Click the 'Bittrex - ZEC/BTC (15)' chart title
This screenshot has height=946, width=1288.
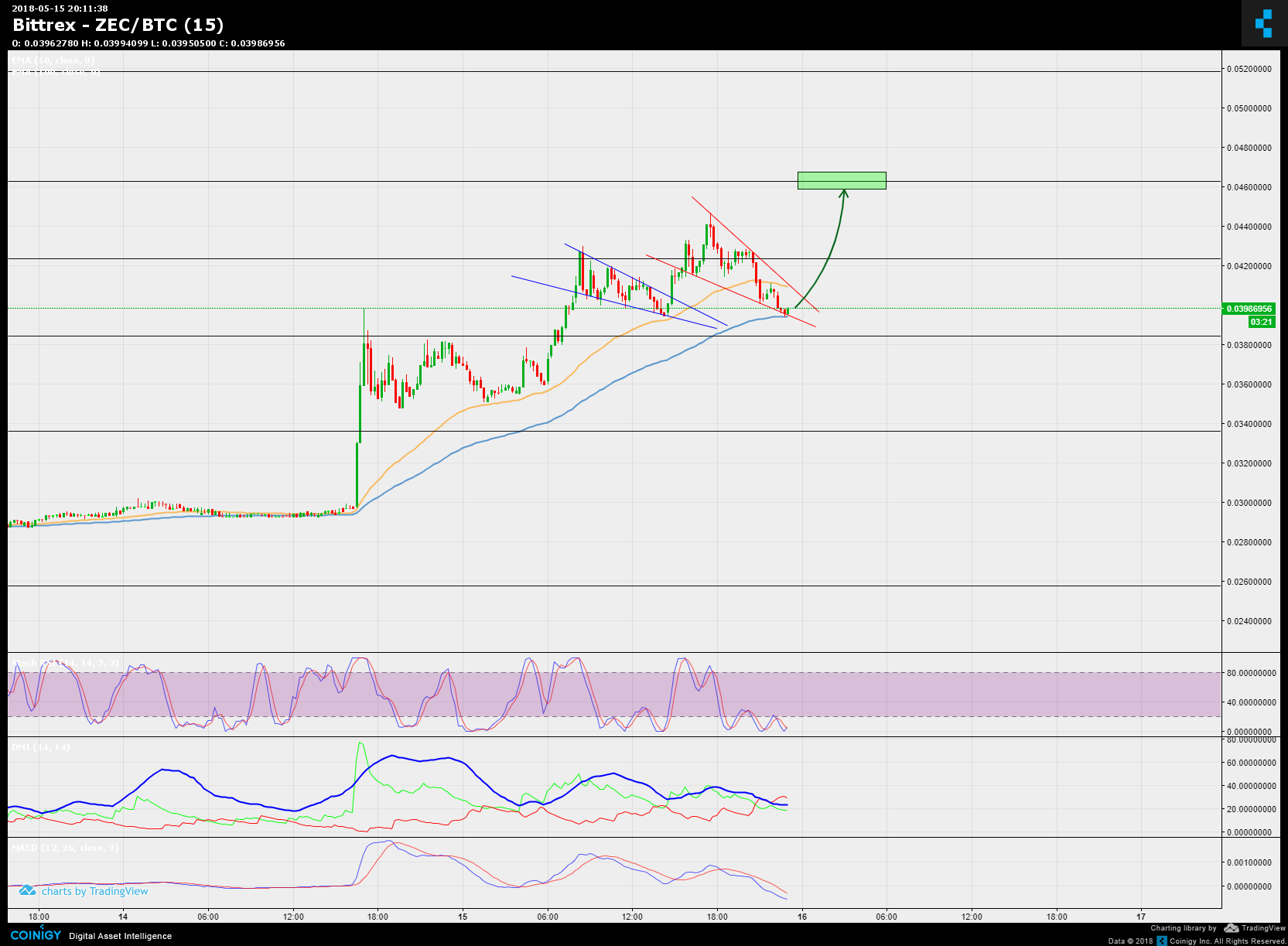[x=118, y=25]
